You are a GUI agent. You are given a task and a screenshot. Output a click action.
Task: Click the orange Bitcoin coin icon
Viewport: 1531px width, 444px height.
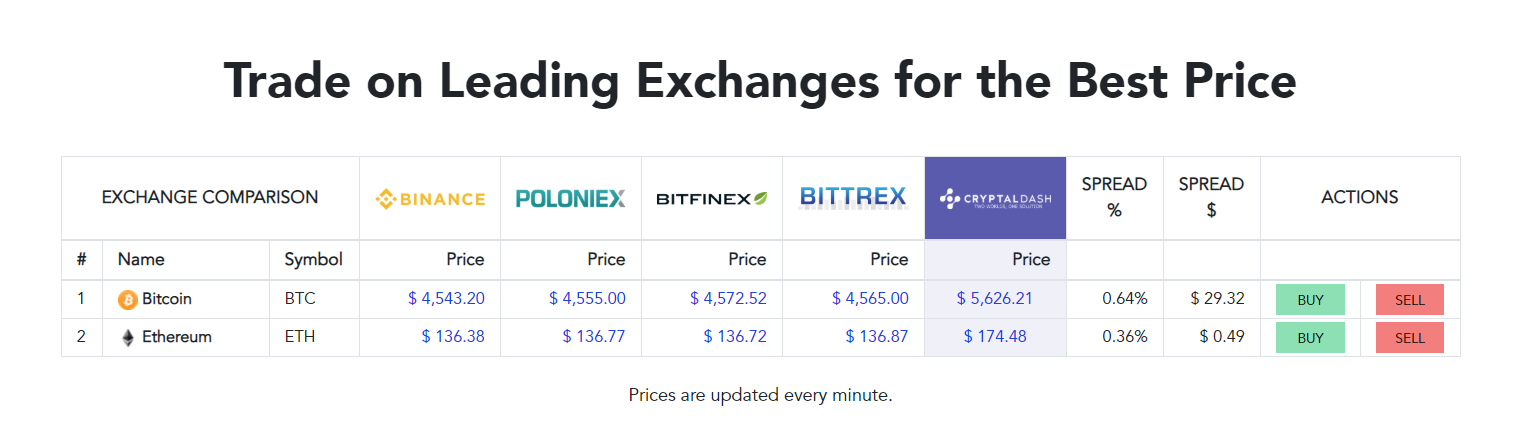point(128,299)
